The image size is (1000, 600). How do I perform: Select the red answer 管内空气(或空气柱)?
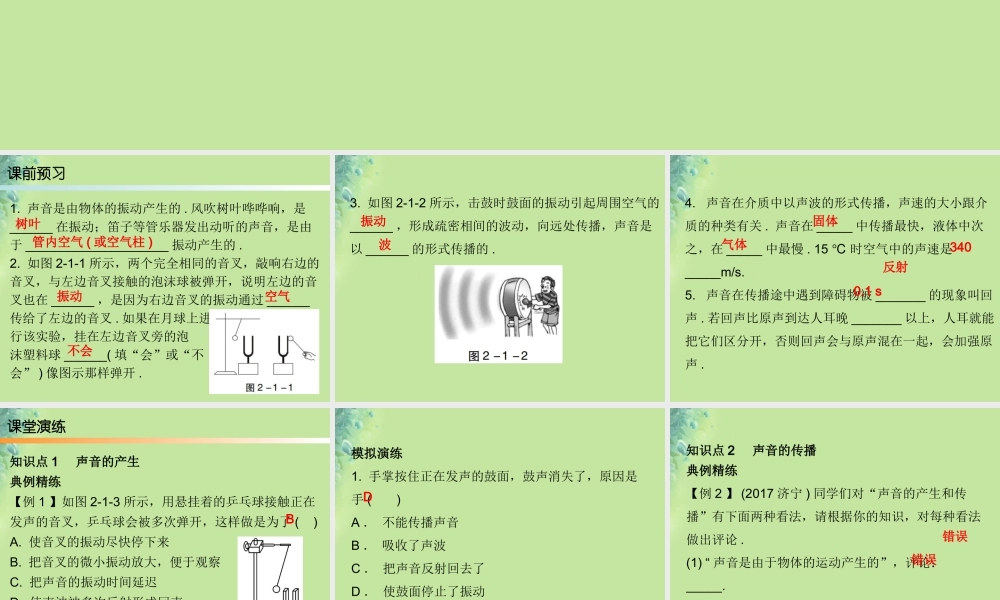92,242
